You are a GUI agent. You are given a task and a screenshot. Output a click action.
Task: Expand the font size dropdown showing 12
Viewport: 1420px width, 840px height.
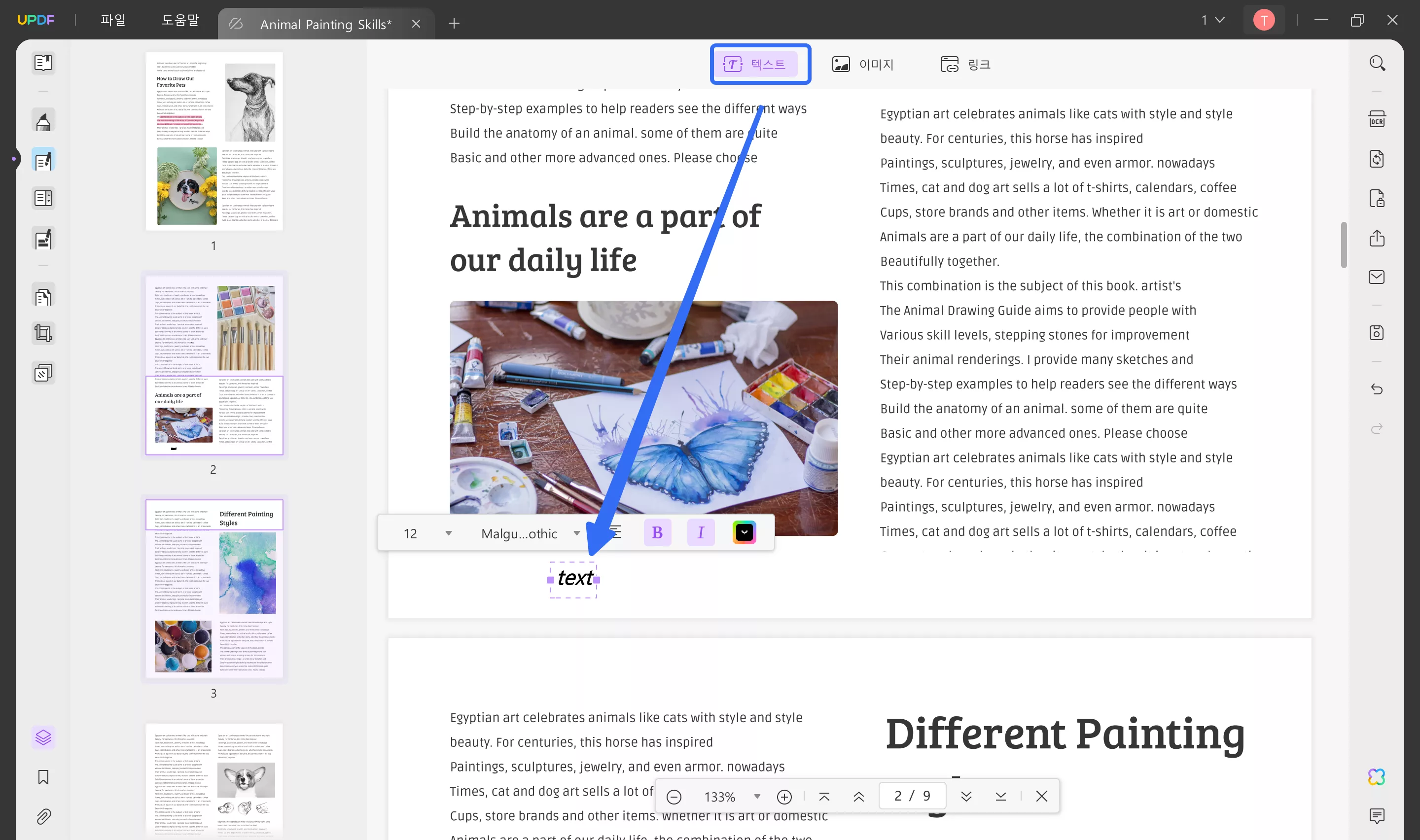(x=448, y=532)
